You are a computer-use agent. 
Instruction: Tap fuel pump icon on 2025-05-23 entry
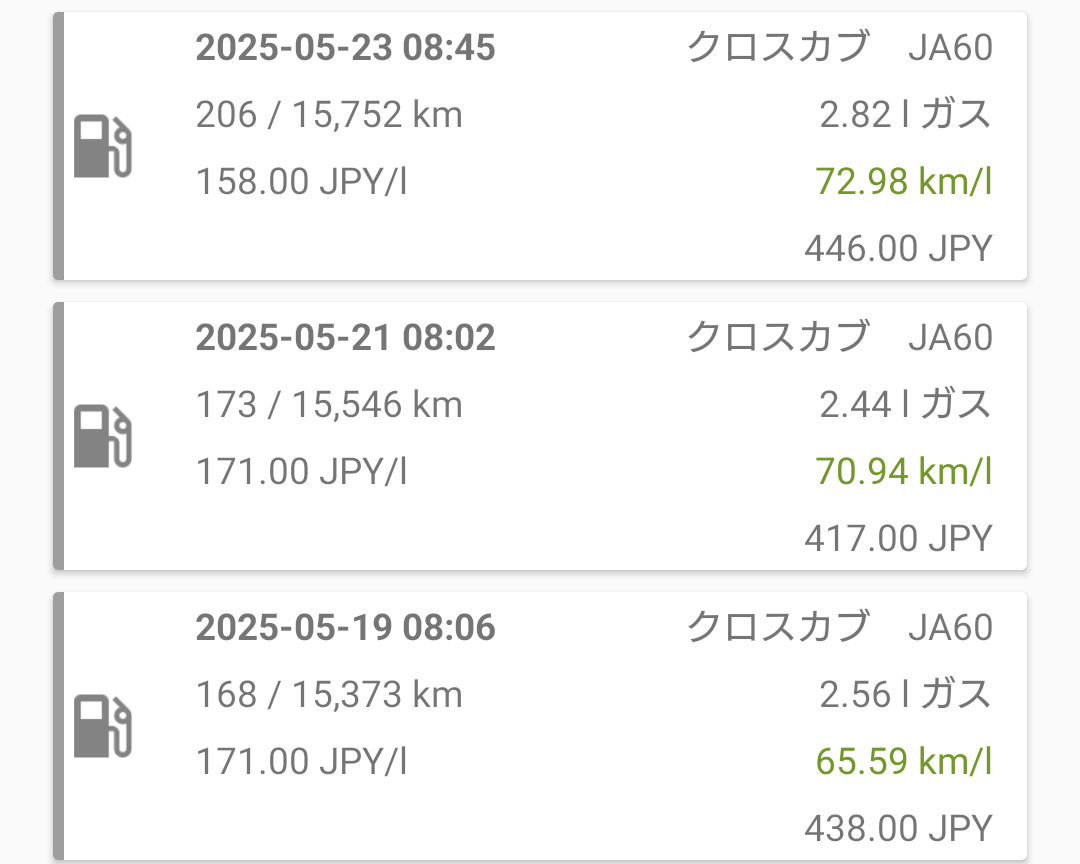pos(103,147)
